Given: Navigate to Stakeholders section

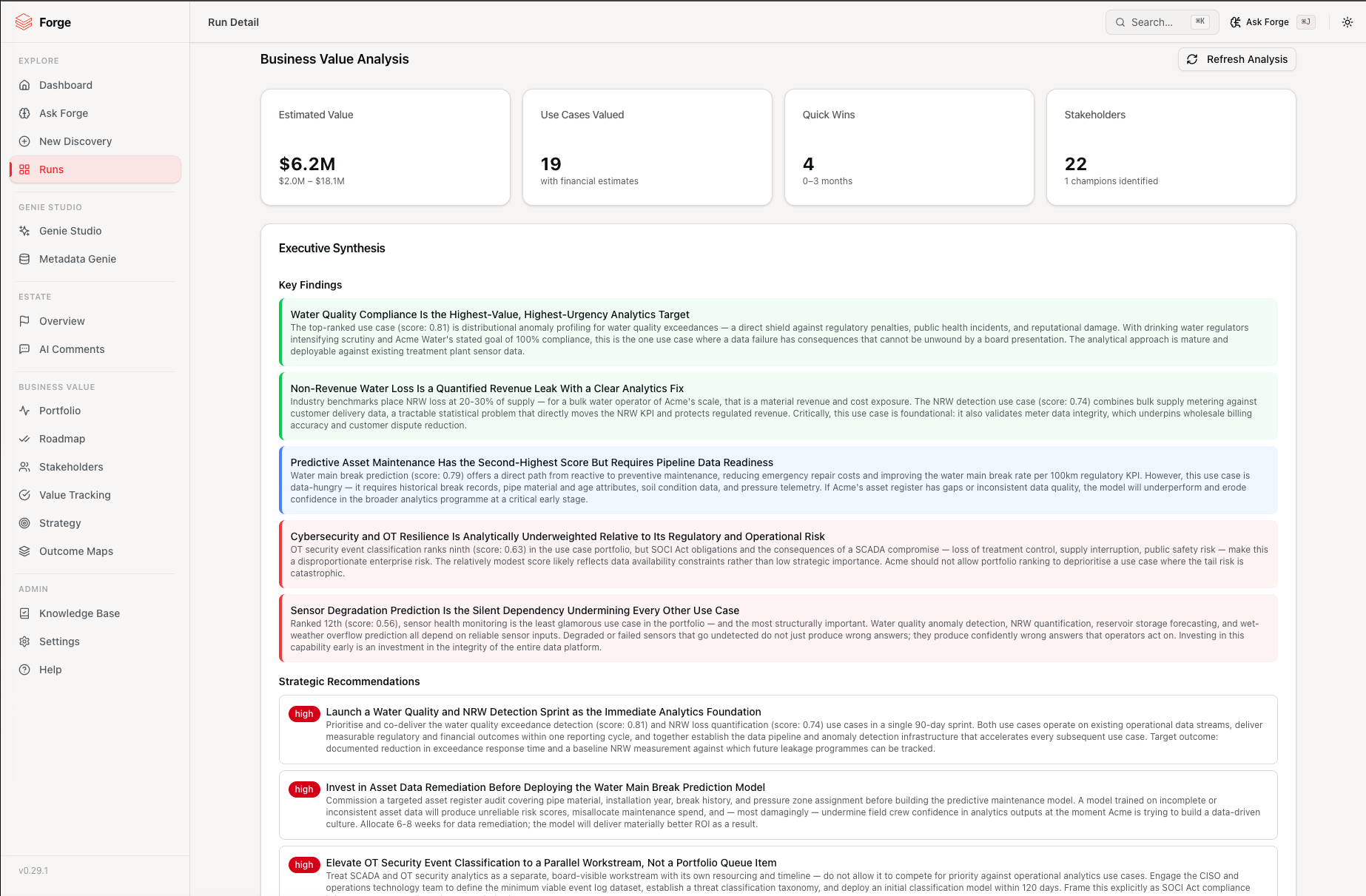Looking at the screenshot, I should click(x=95, y=467).
